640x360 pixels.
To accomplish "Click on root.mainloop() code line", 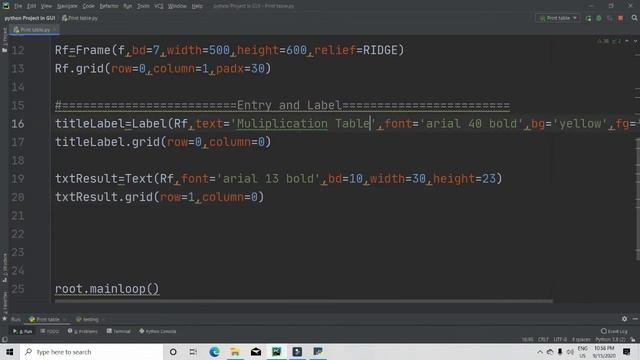I will click(x=107, y=289).
